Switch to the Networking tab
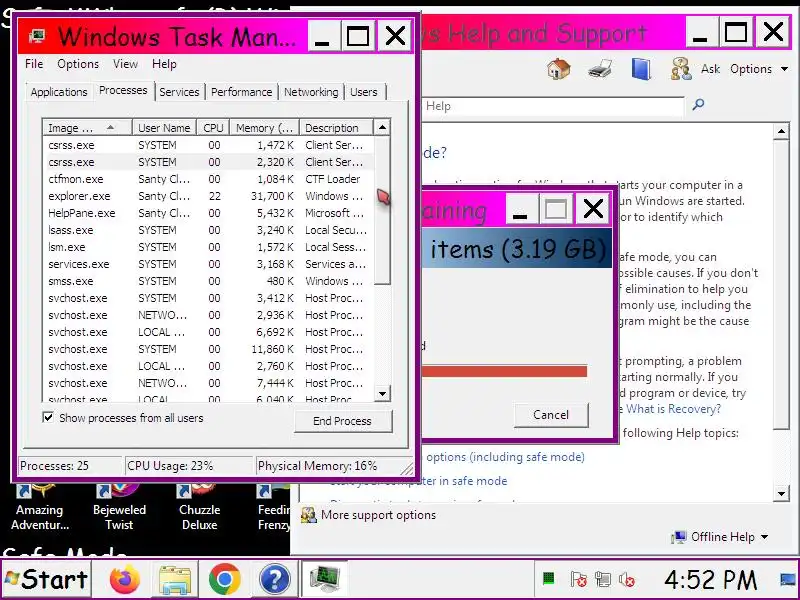Image resolution: width=800 pixels, height=600 pixels. pos(311,92)
